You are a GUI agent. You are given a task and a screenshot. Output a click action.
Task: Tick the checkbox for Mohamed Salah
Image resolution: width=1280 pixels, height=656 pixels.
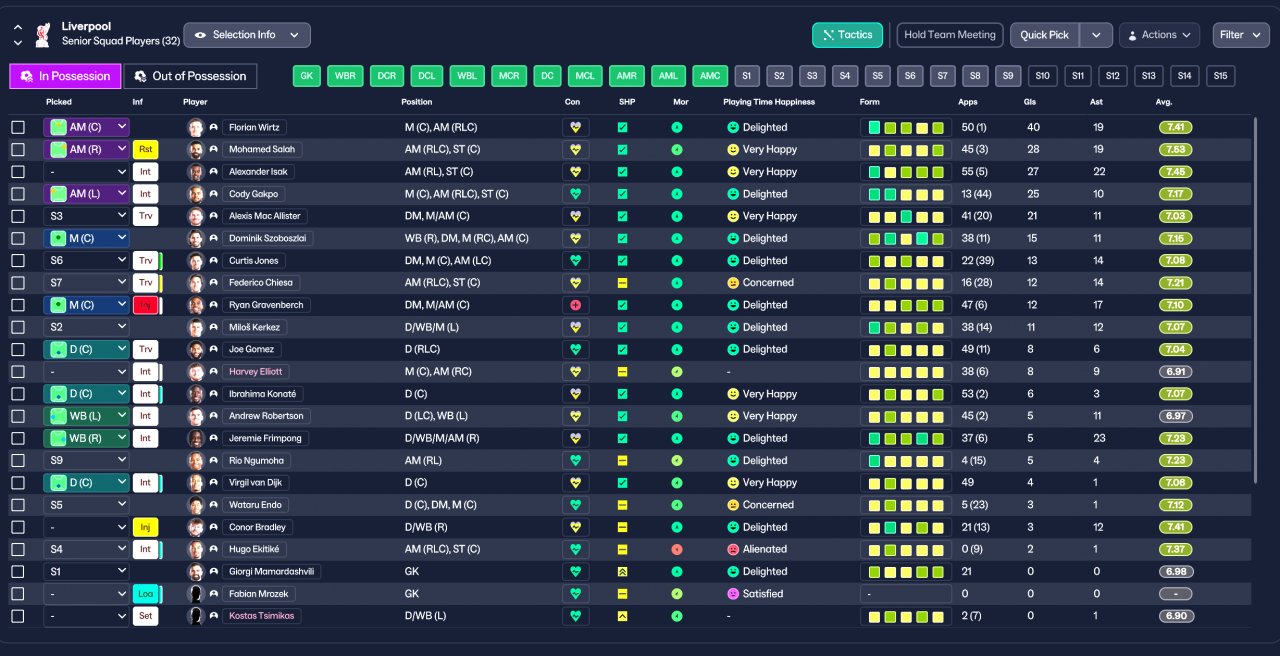(x=18, y=150)
